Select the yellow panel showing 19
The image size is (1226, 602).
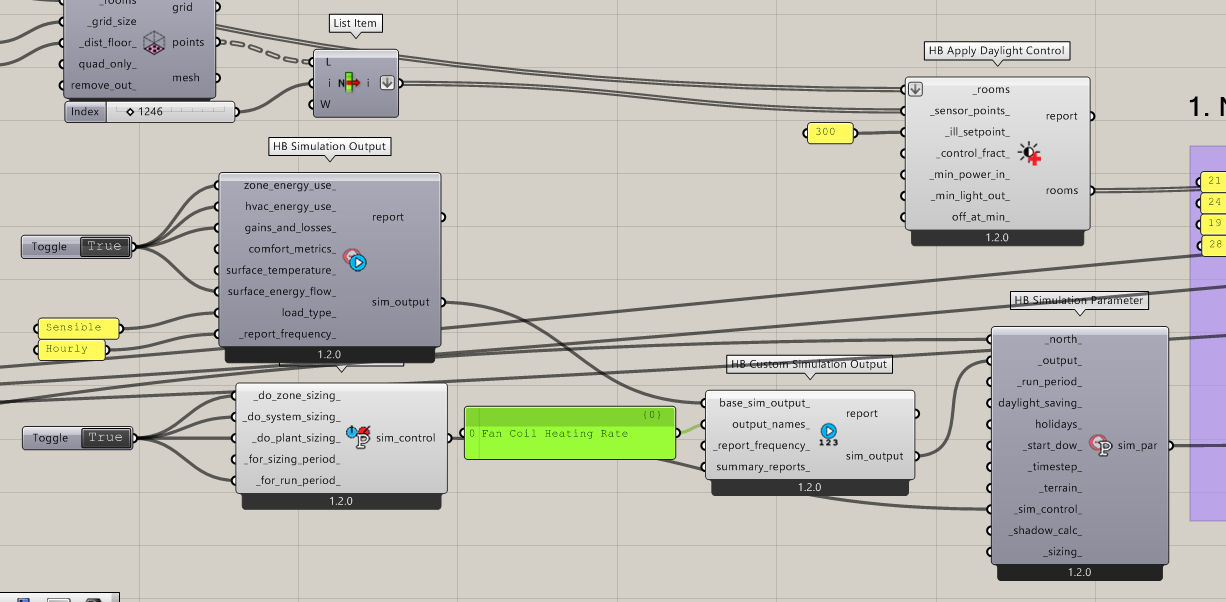(1214, 223)
